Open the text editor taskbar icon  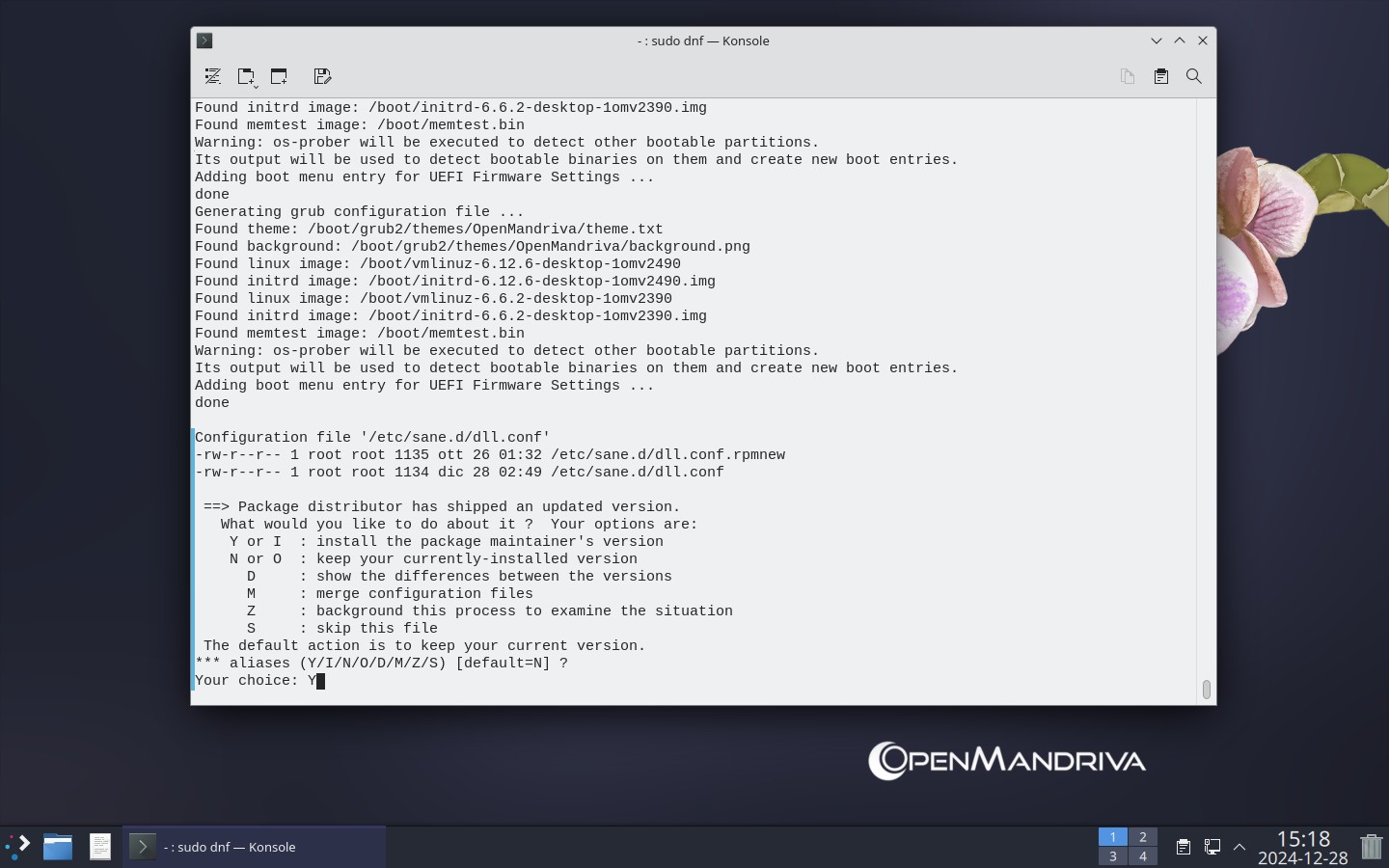click(100, 847)
